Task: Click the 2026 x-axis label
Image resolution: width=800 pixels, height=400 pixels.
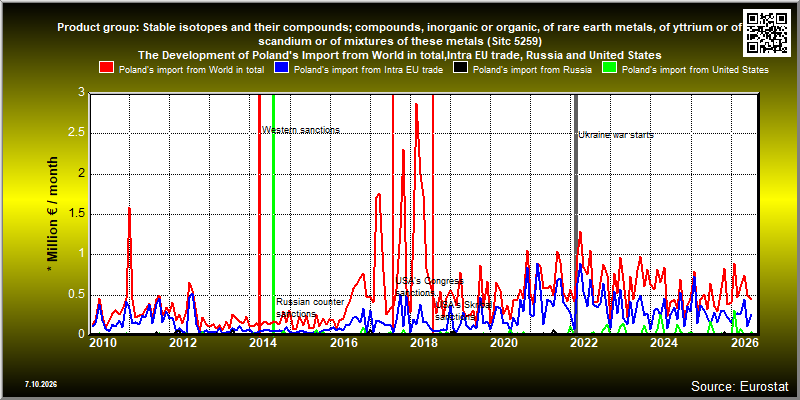Action: (x=743, y=343)
